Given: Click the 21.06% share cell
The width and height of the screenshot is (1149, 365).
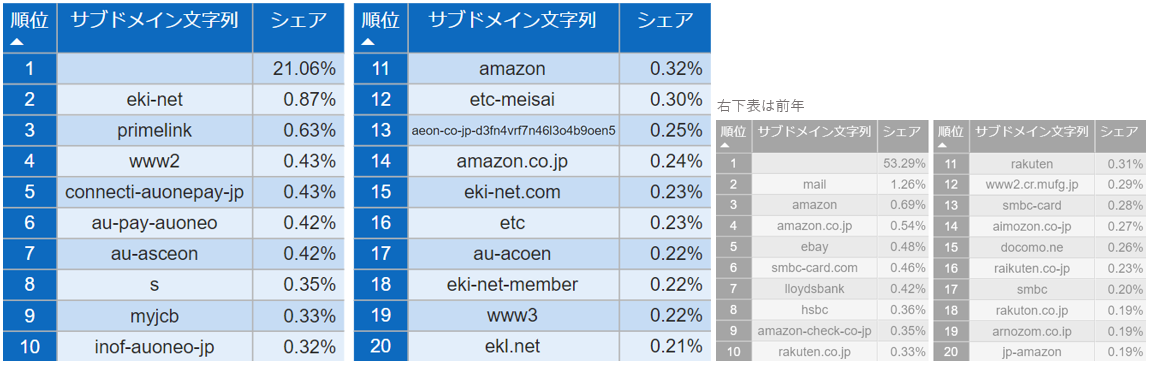Looking at the screenshot, I should 298,69.
